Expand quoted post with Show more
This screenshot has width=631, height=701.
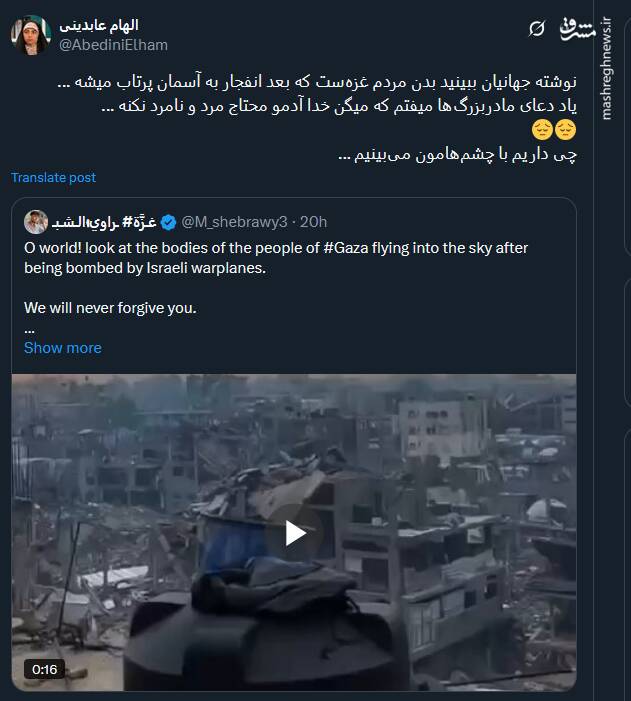click(62, 348)
